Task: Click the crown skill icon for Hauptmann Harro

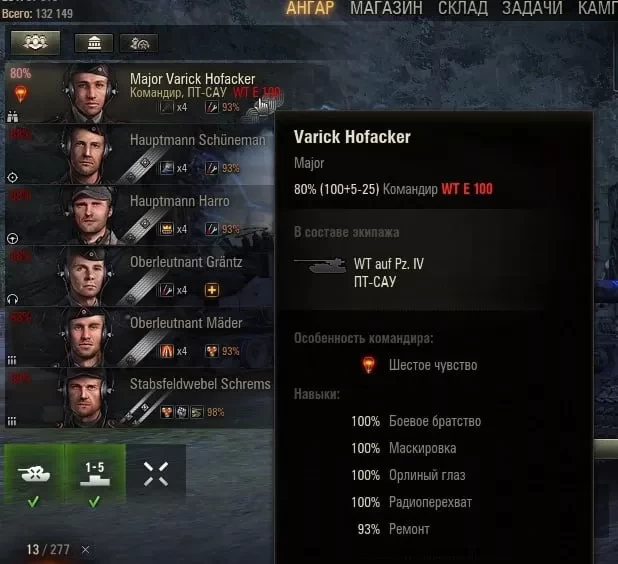Action: pos(167,229)
